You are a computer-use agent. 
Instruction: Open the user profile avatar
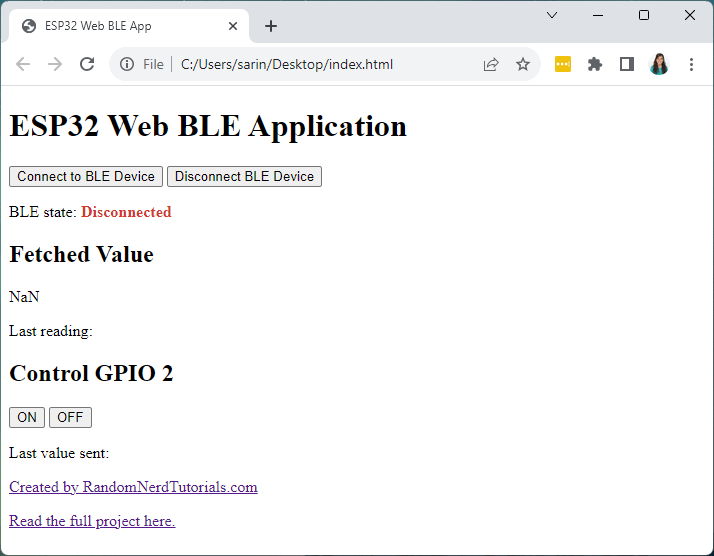click(659, 64)
